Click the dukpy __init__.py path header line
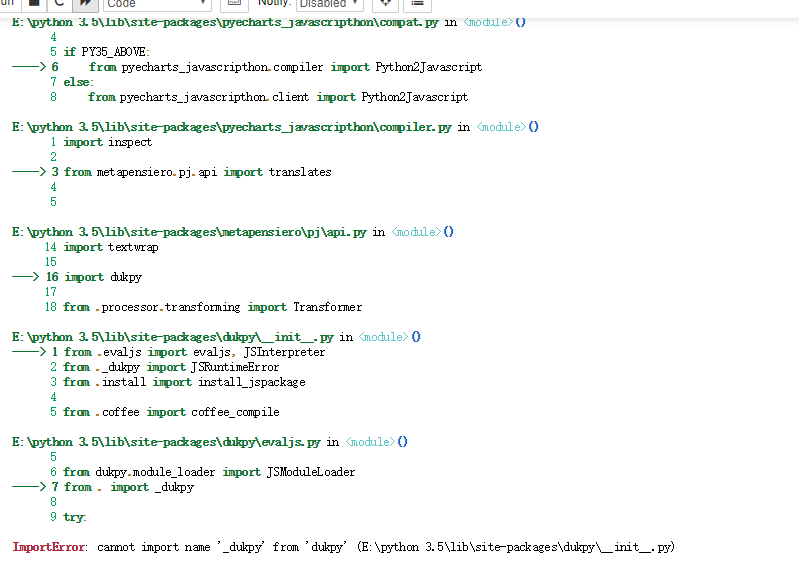This screenshot has height=562, width=799. point(216,337)
